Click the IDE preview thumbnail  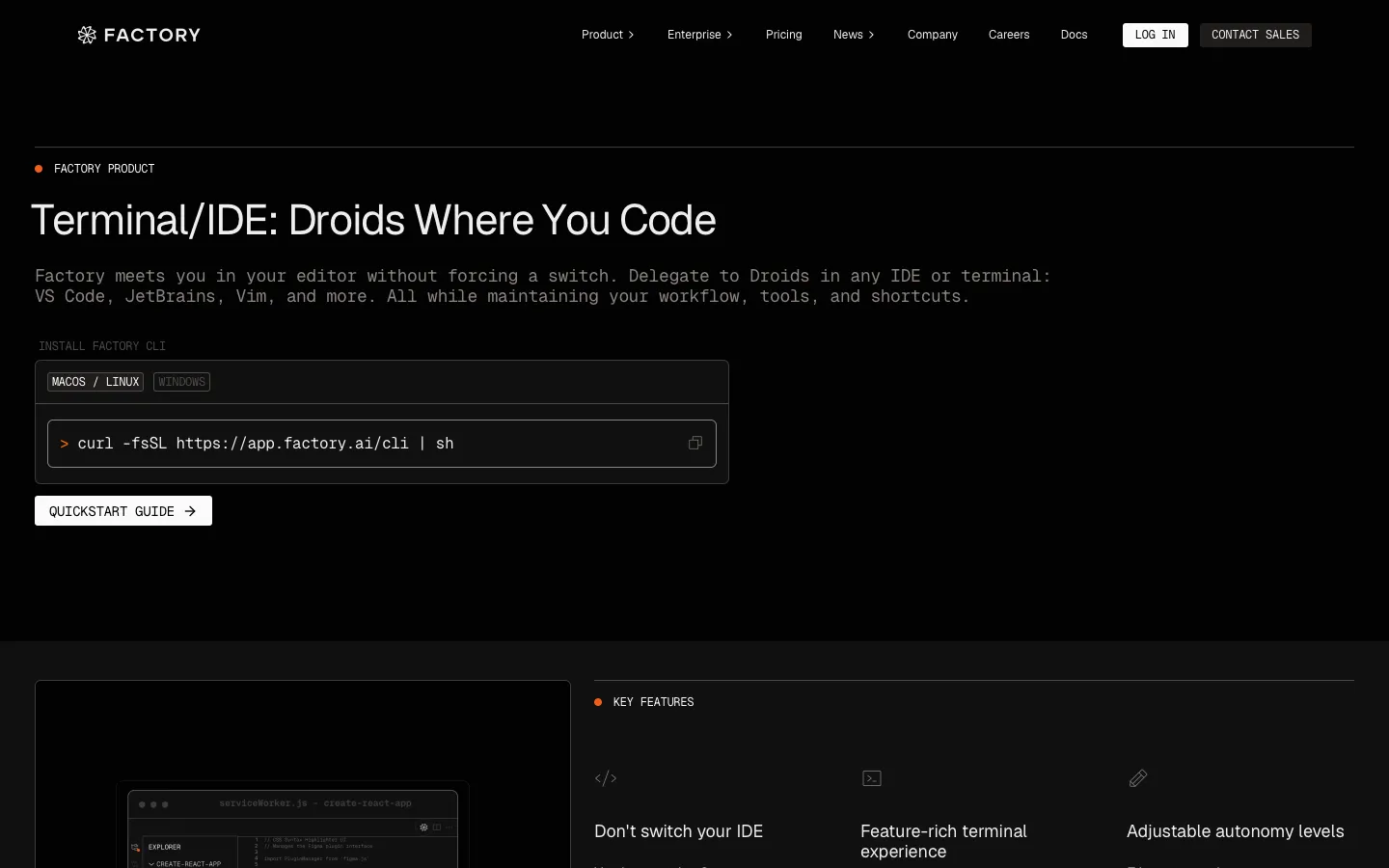[x=303, y=774]
